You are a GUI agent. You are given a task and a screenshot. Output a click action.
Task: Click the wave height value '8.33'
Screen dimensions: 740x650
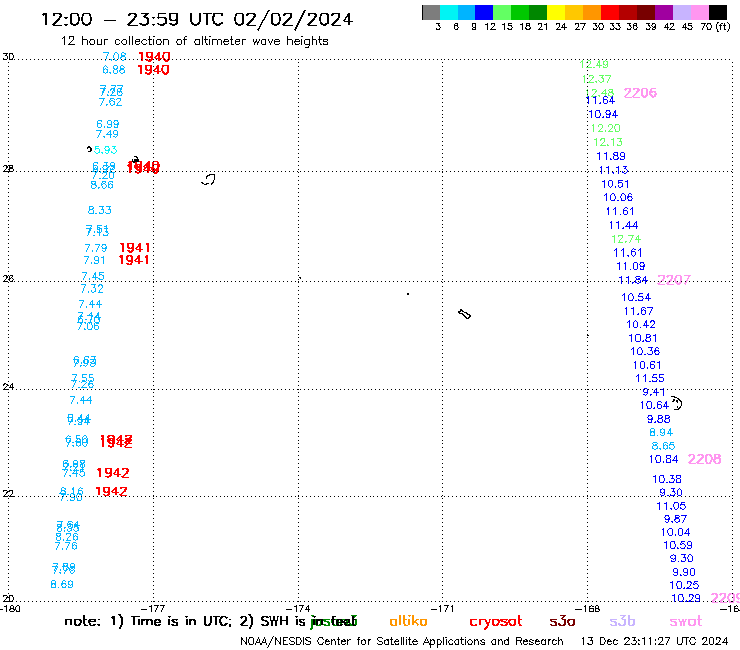(100, 210)
